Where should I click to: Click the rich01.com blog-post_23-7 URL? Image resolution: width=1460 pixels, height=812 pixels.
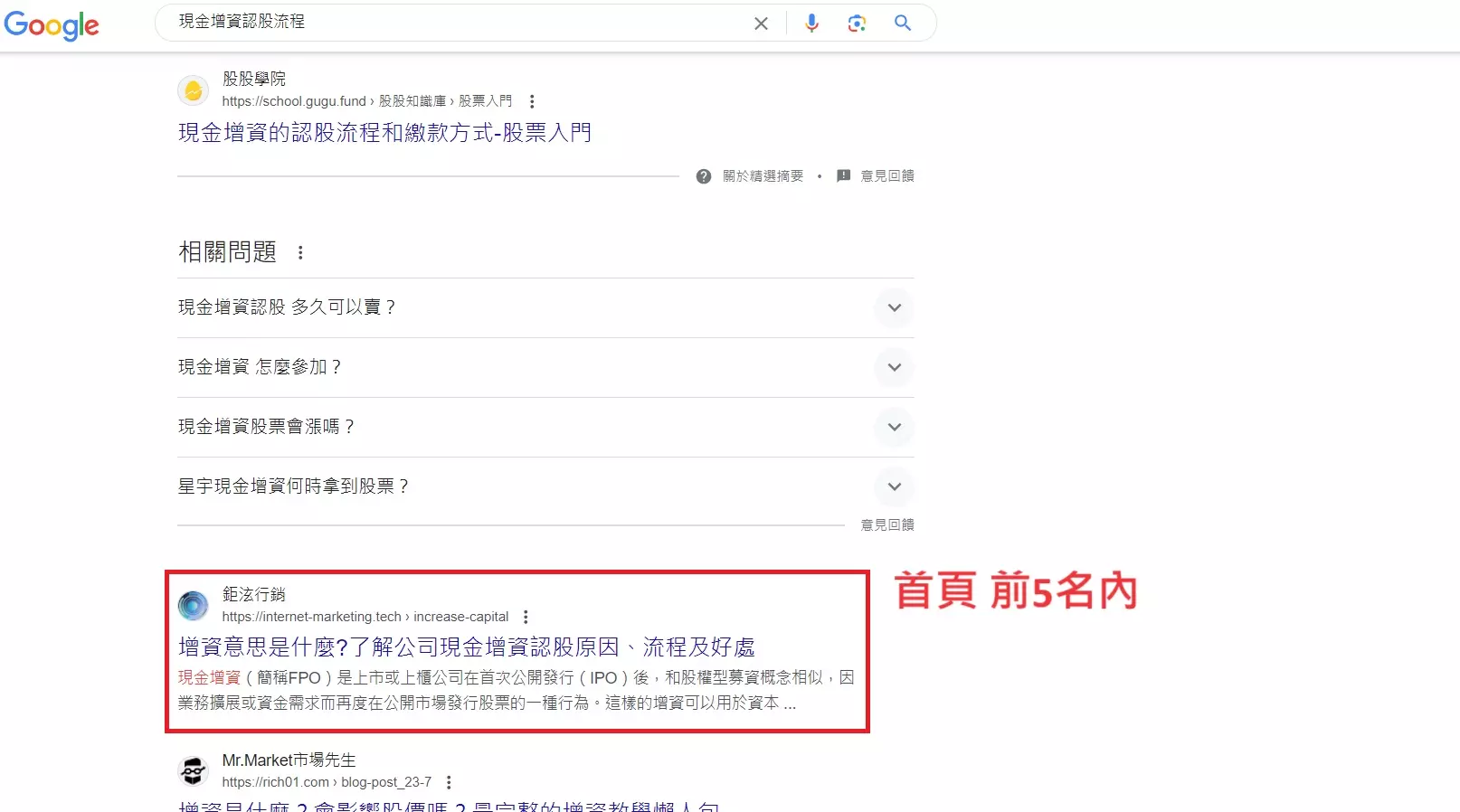coord(327,782)
